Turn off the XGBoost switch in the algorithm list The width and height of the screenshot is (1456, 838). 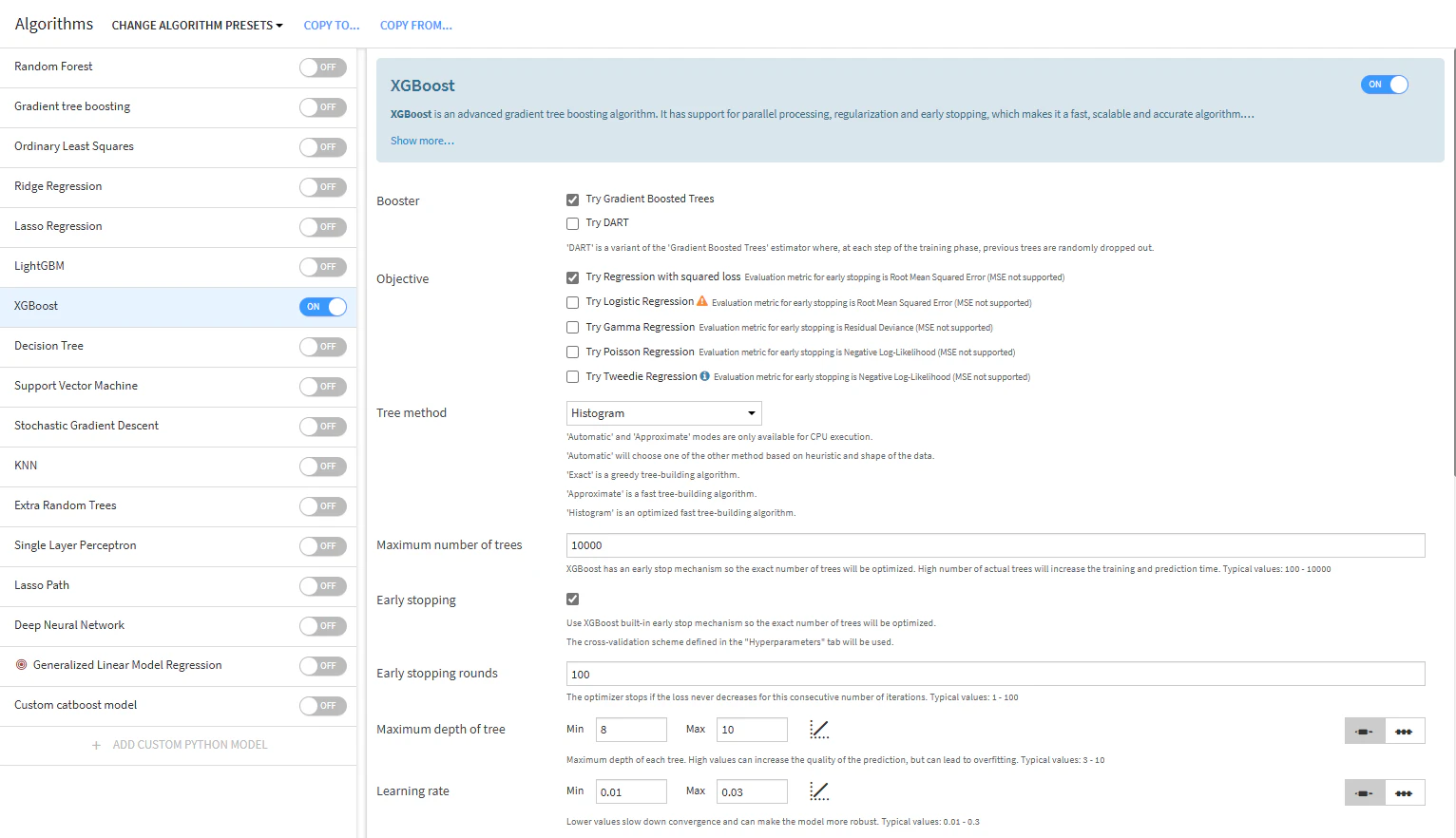(323, 307)
